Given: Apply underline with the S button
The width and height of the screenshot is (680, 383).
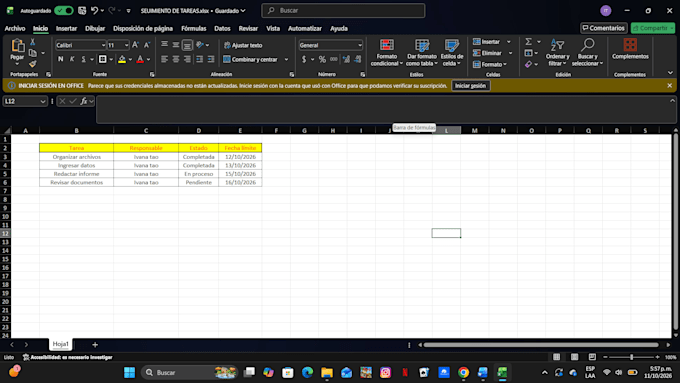Looking at the screenshot, I should coord(83,59).
